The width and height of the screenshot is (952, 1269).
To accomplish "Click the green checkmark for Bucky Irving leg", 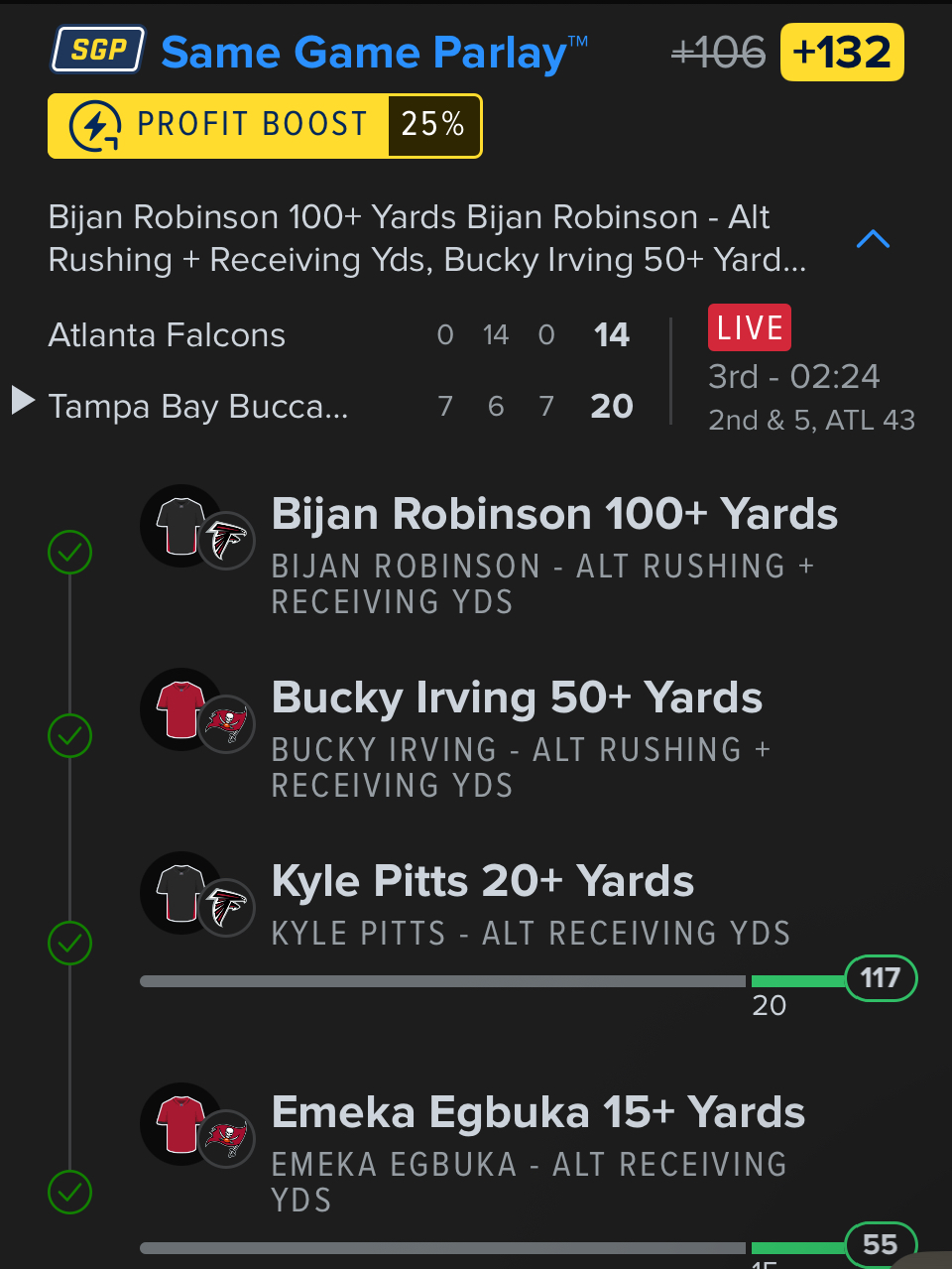I will [x=70, y=735].
